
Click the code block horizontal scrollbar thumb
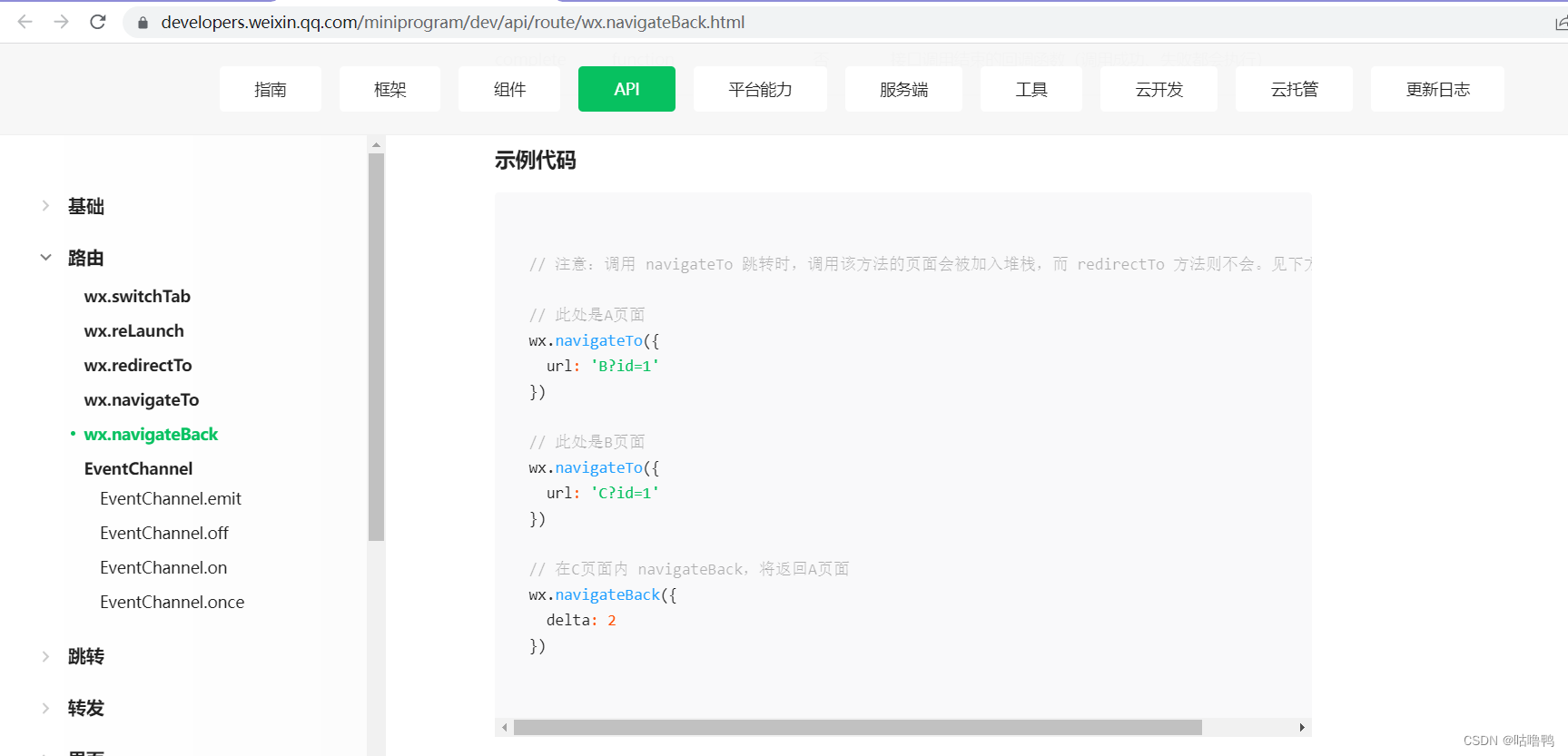coord(858,727)
